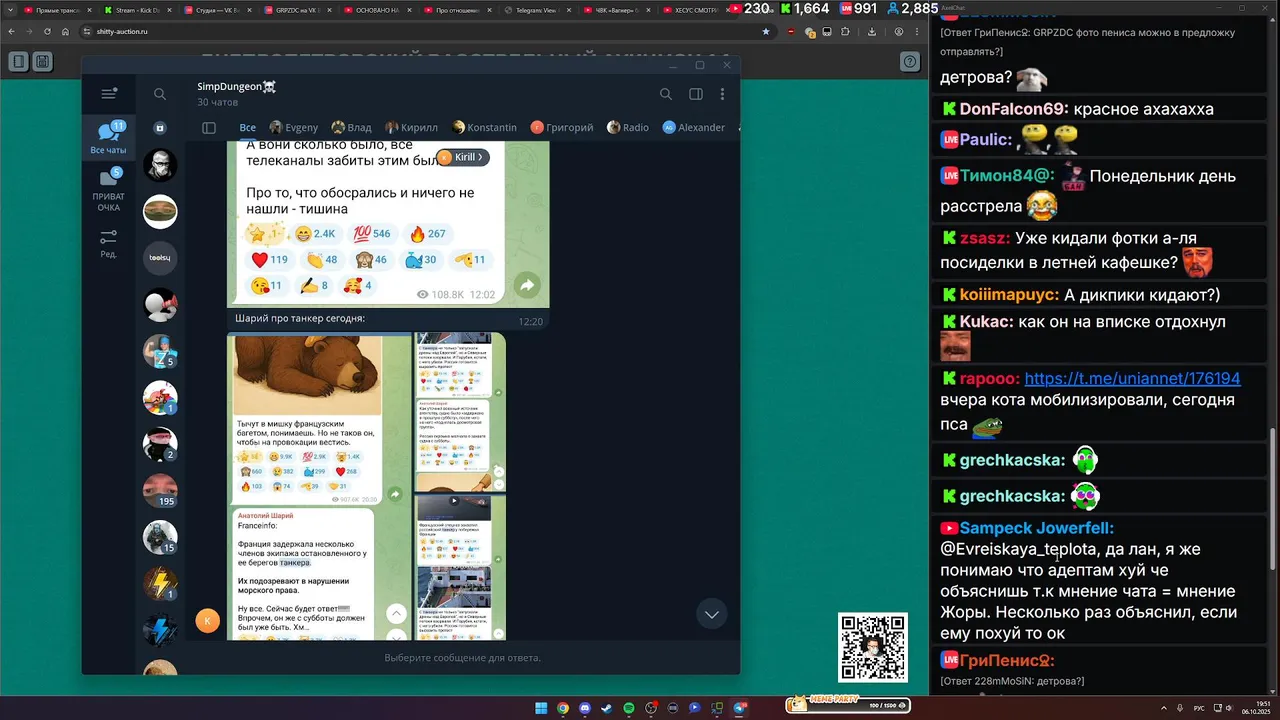1280x720 pixels.
Task: Click the 'Анатолий Шарий' author name
Action: (x=266, y=516)
